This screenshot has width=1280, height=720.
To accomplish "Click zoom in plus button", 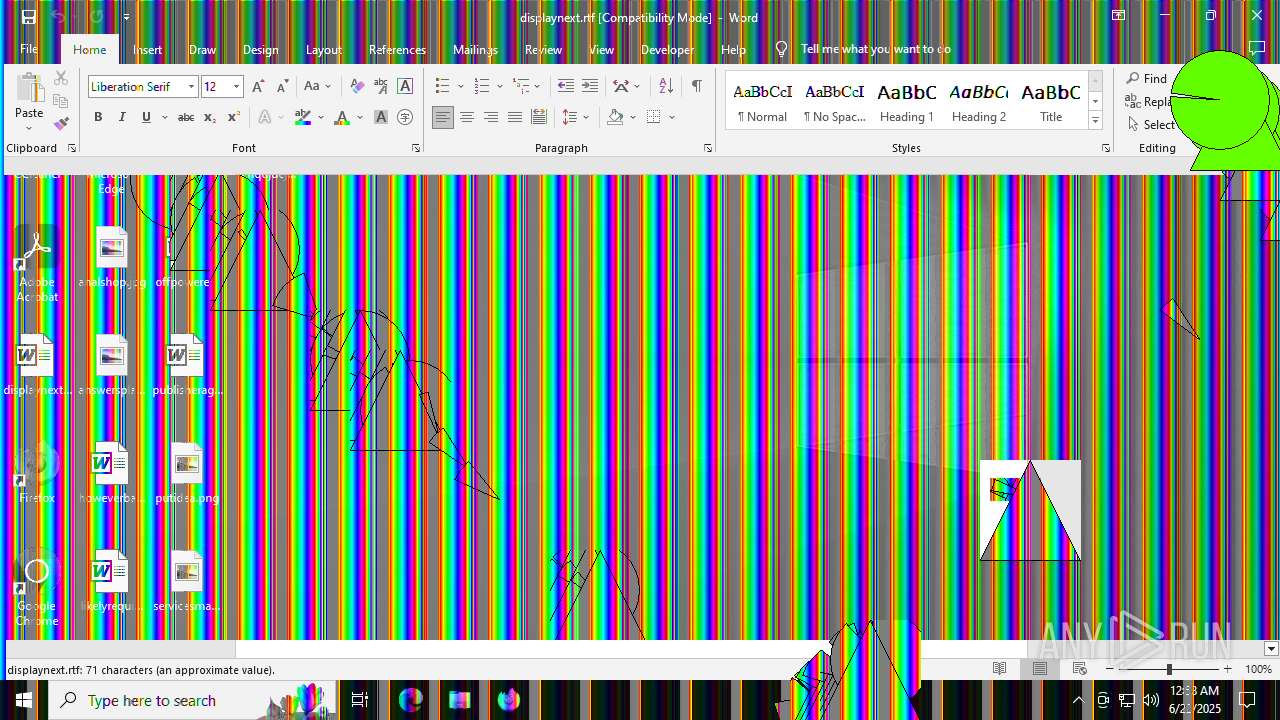I will point(1227,669).
